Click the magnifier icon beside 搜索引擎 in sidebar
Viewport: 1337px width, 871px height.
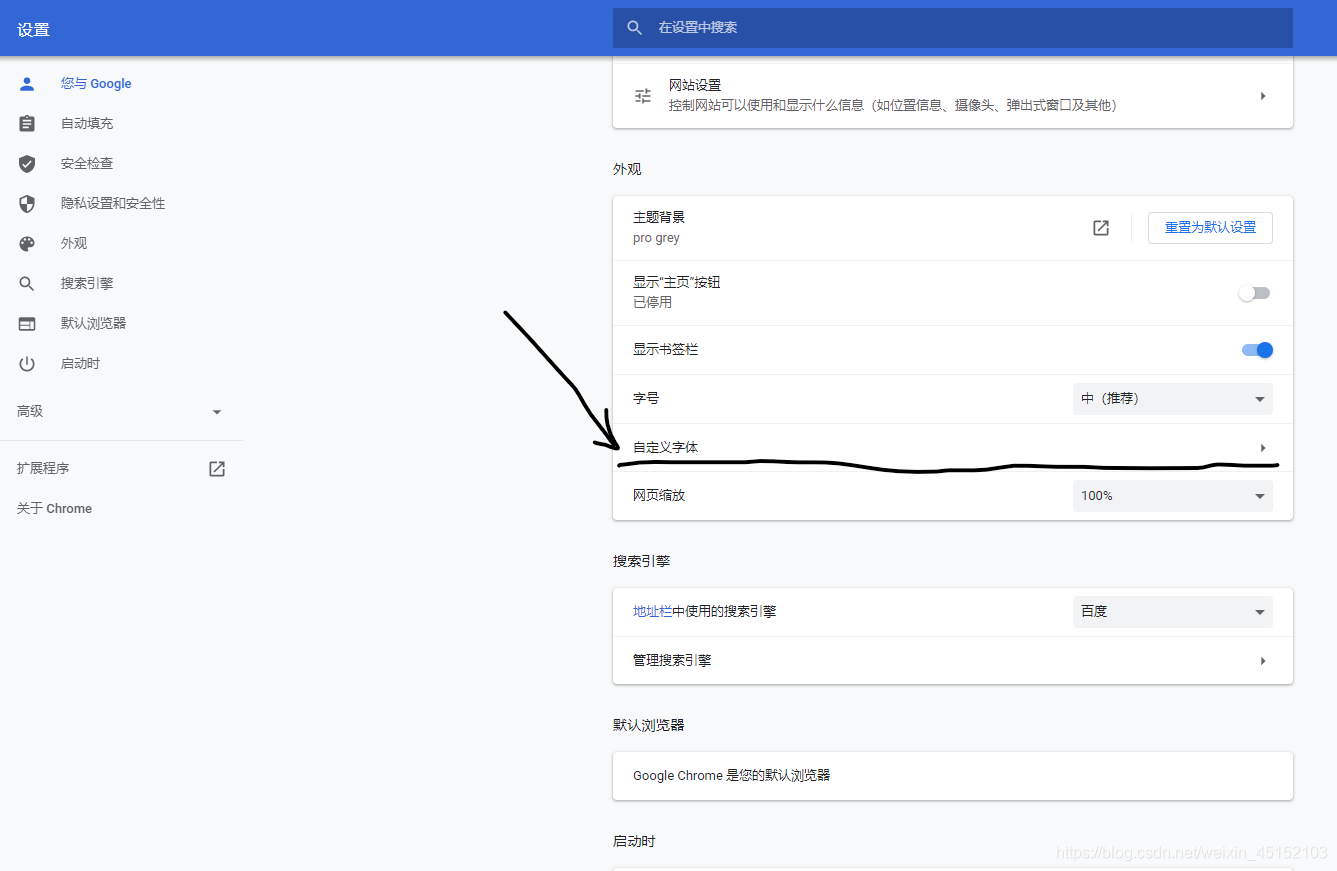coord(27,284)
